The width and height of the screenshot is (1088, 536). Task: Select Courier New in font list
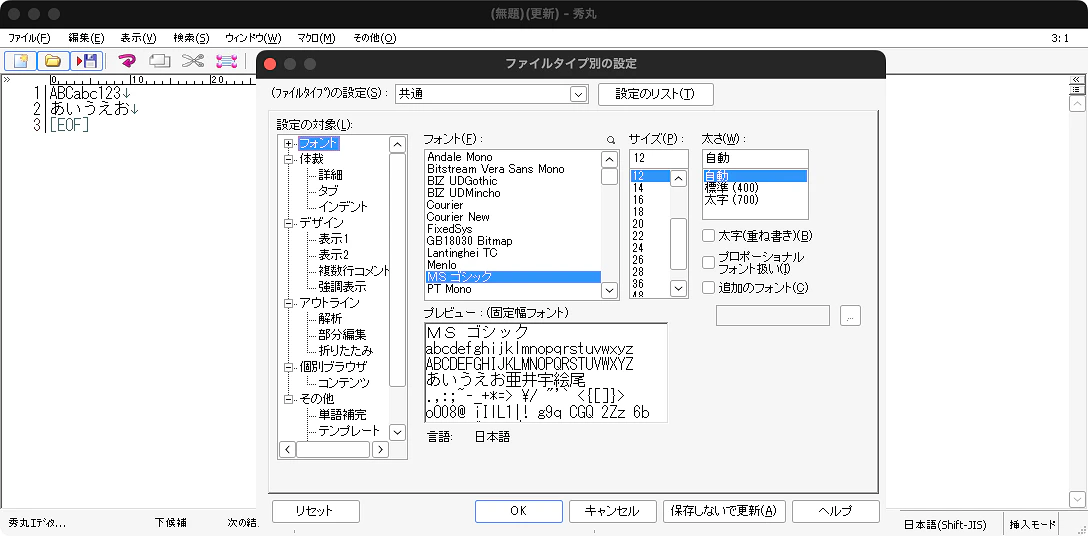[458, 217]
